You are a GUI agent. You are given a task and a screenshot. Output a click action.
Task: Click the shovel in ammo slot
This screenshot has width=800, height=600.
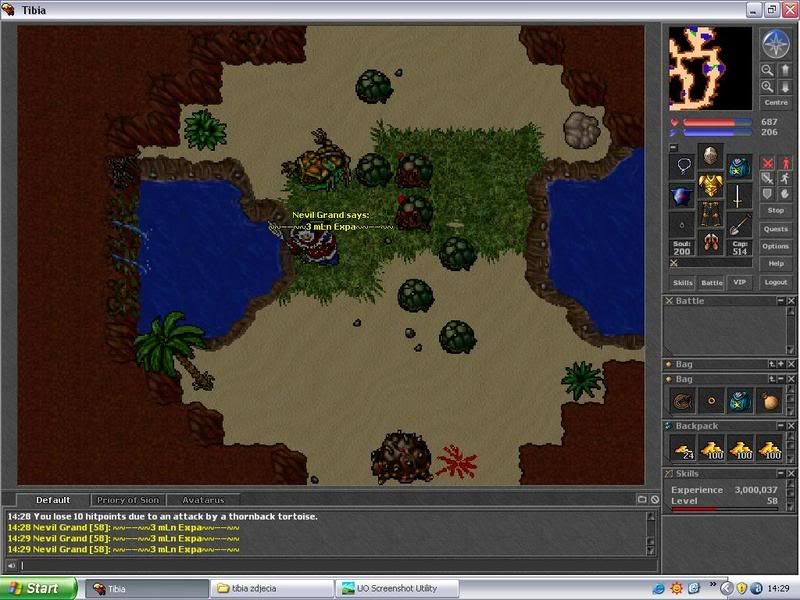[x=739, y=225]
